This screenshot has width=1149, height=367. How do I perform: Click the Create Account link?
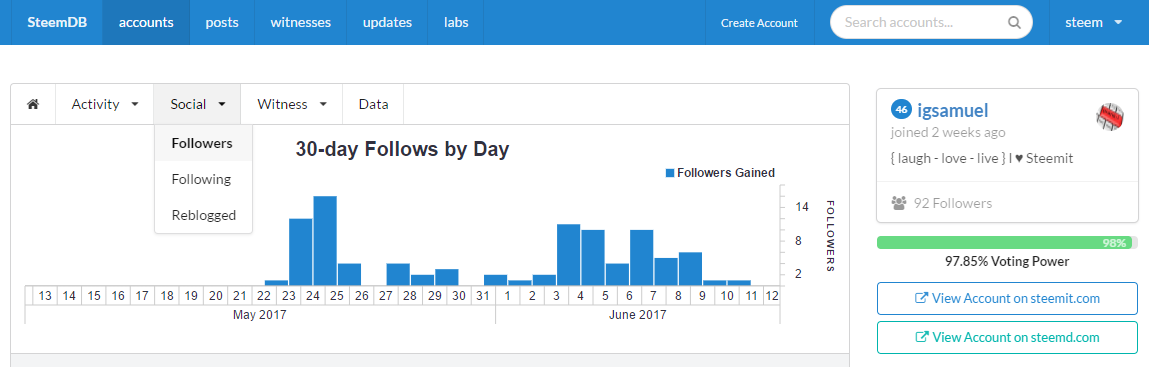[x=759, y=23]
